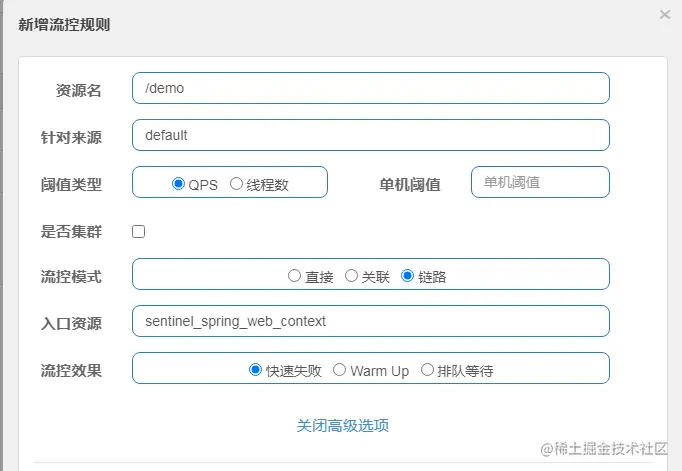The height and width of the screenshot is (471, 682).
Task: Click the 入口资源 sentinel_spring_web_context field
Action: (370, 321)
